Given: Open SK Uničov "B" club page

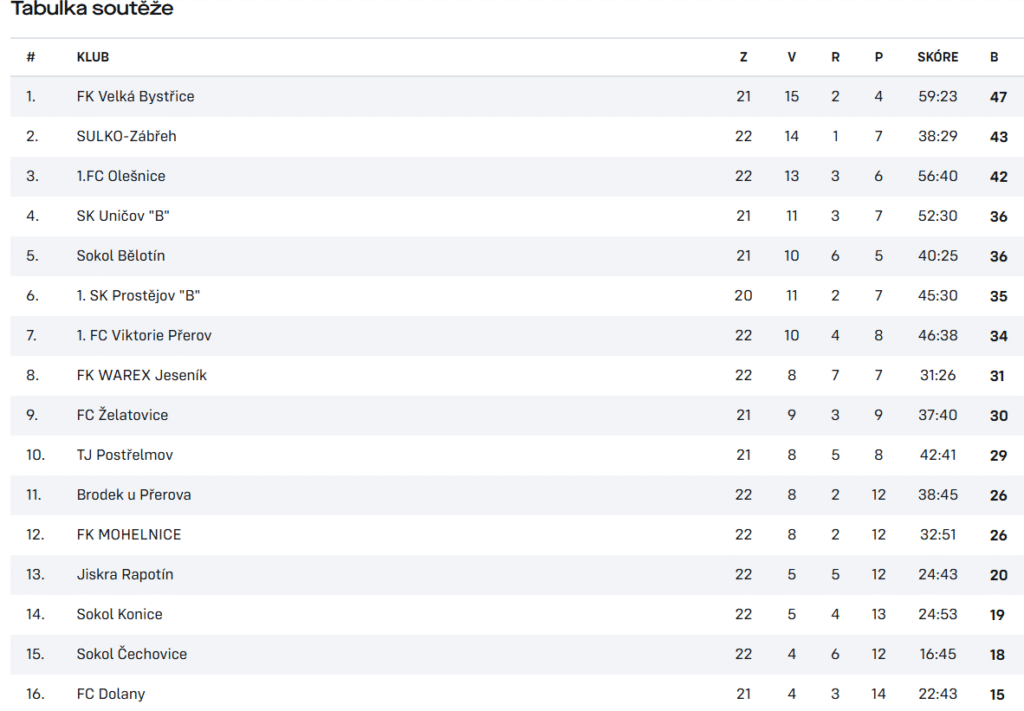Looking at the screenshot, I should 123,216.
